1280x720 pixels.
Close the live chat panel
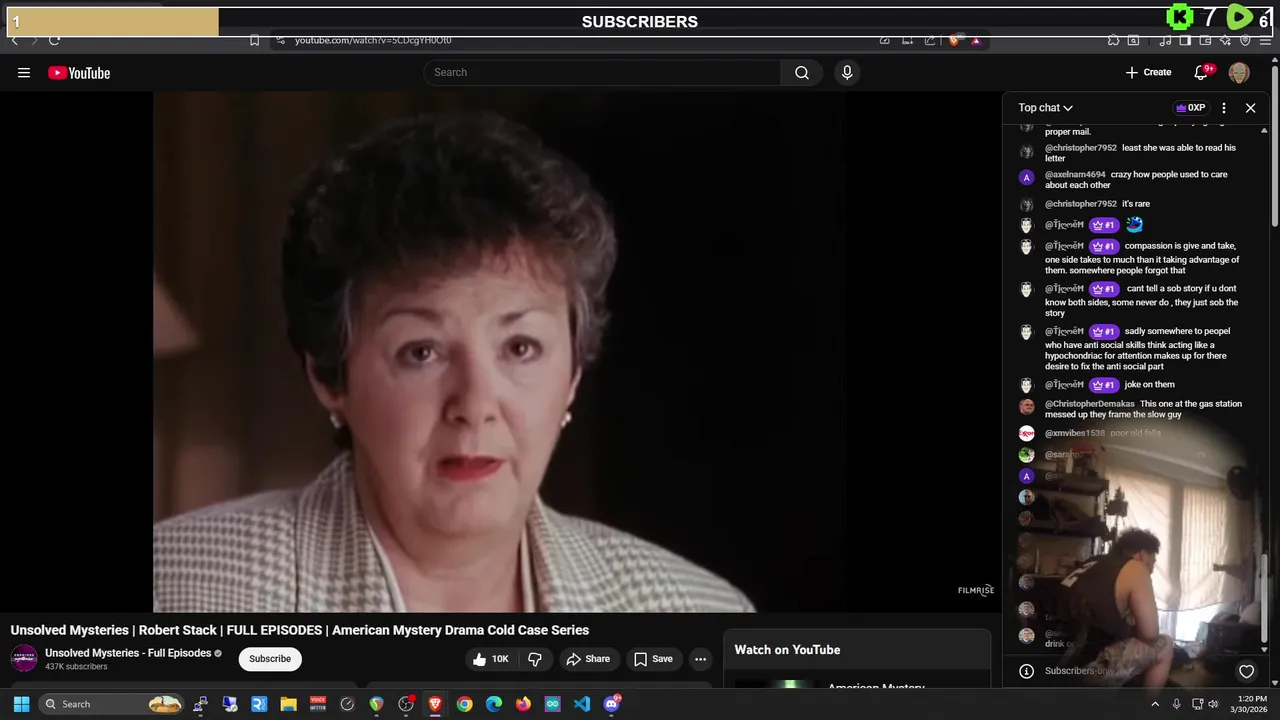(x=1250, y=108)
